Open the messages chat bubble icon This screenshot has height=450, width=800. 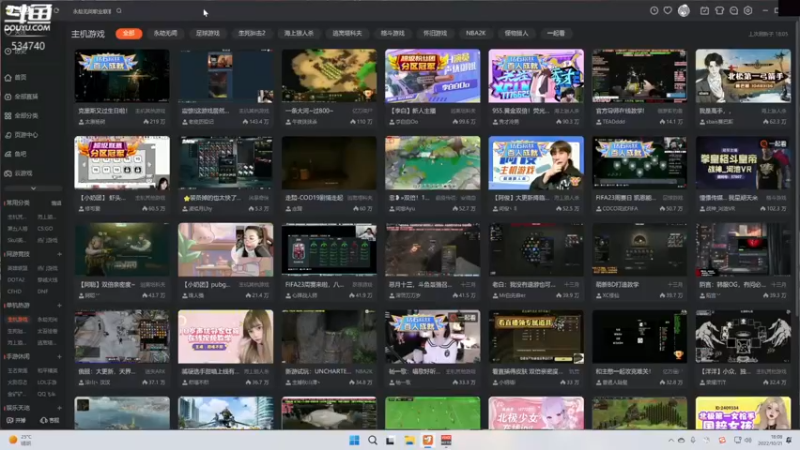coord(734,11)
